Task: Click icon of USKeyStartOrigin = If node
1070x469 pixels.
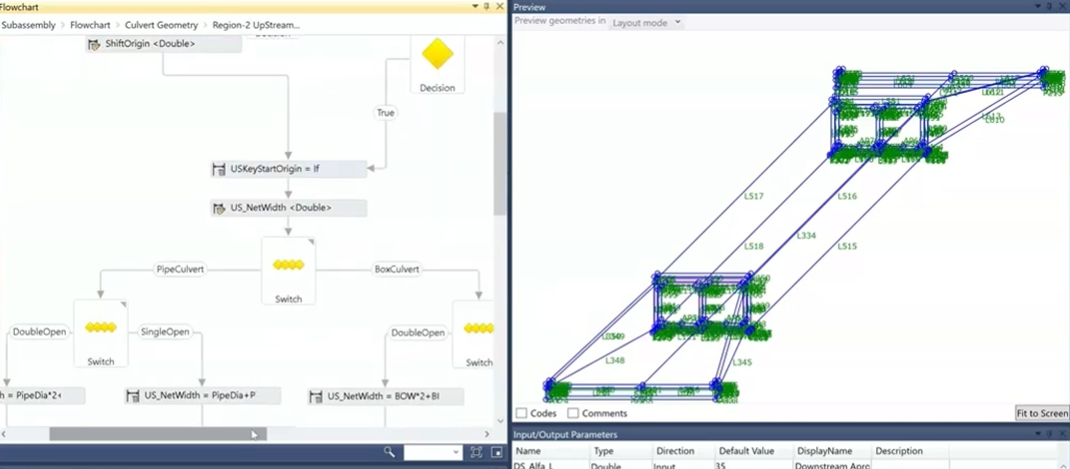Action: (x=219, y=169)
